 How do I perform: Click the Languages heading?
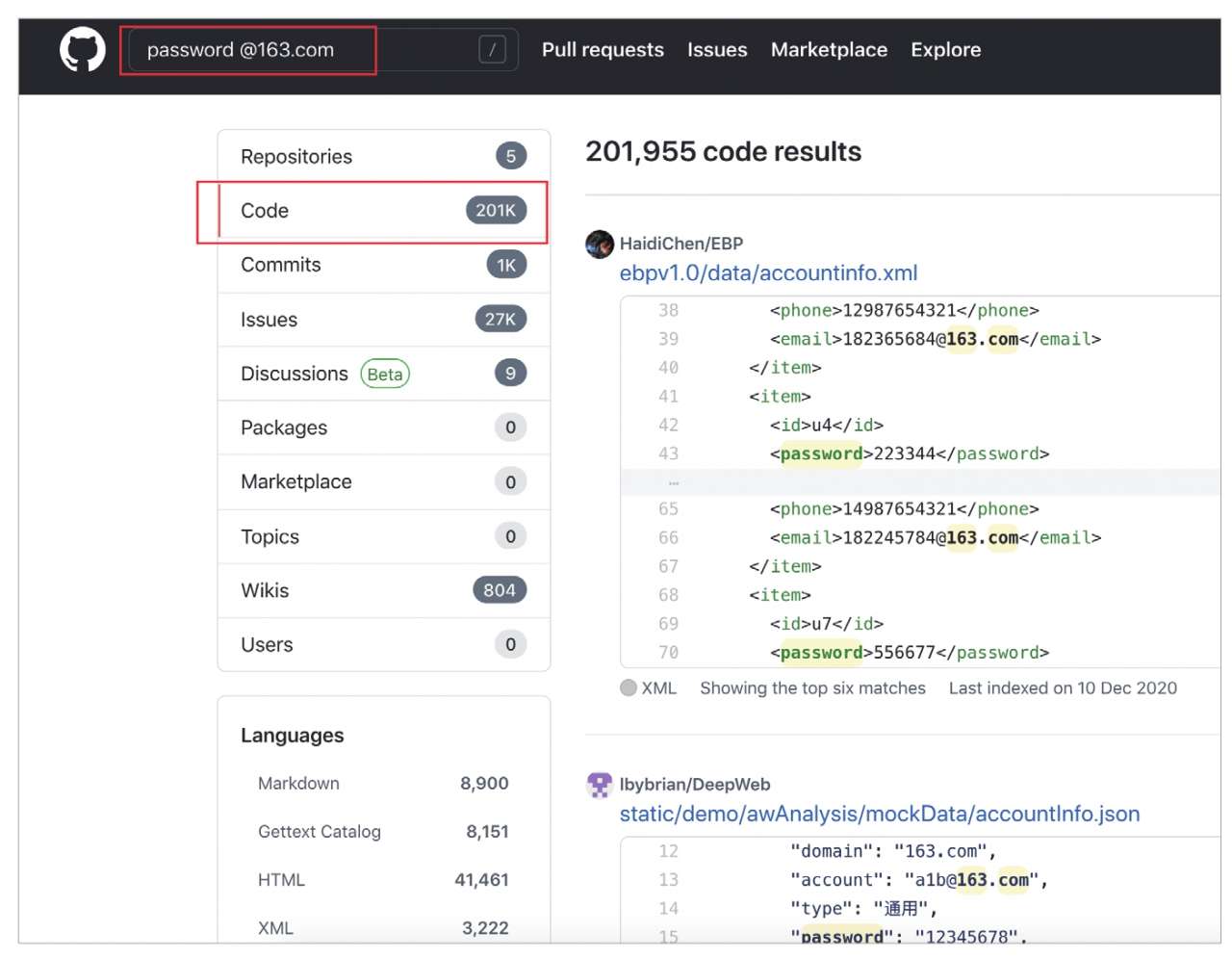292,736
